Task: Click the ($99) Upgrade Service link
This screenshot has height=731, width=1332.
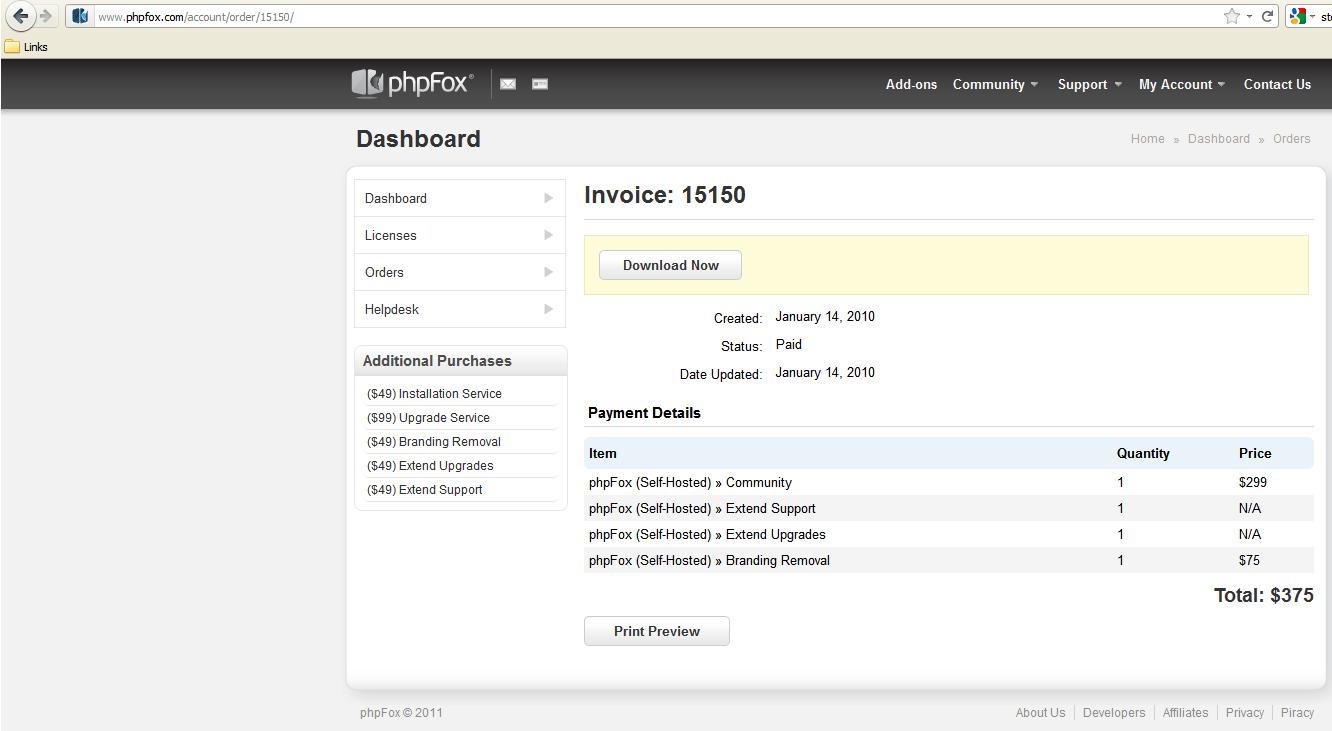Action: click(x=428, y=418)
